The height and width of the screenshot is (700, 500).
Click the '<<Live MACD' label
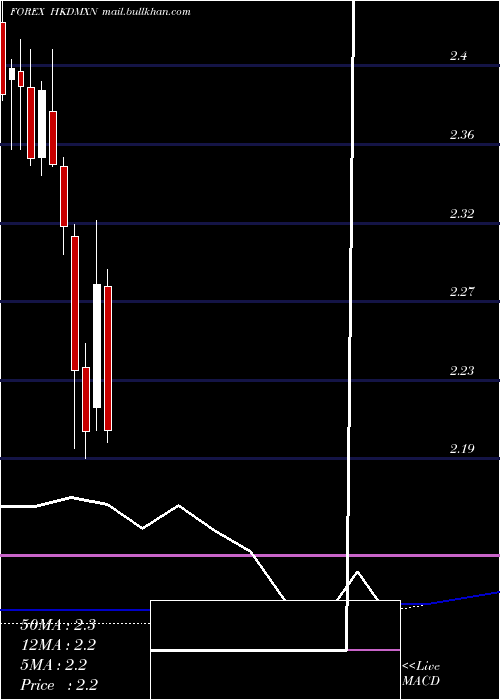pyautogui.click(x=421, y=674)
